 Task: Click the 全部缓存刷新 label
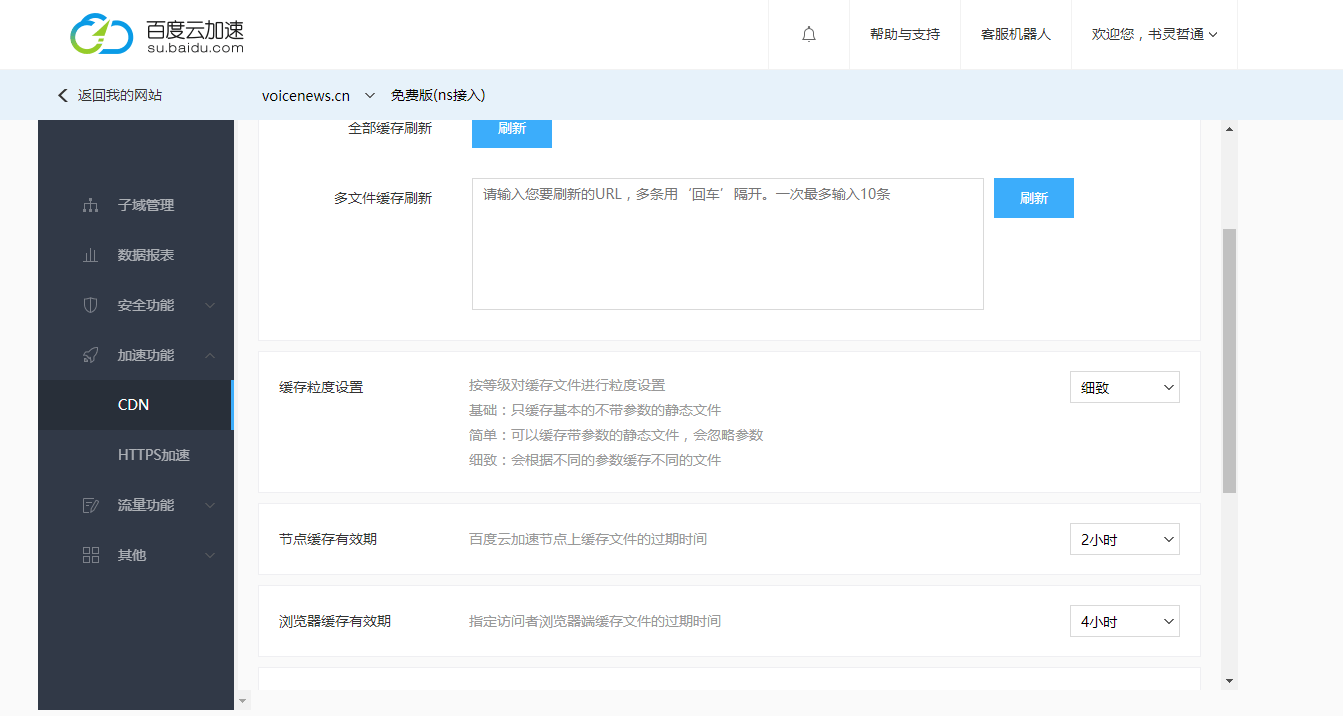(x=390, y=128)
